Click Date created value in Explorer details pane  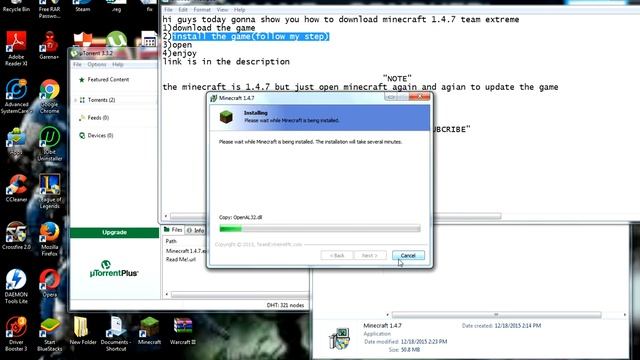[x=518, y=326]
